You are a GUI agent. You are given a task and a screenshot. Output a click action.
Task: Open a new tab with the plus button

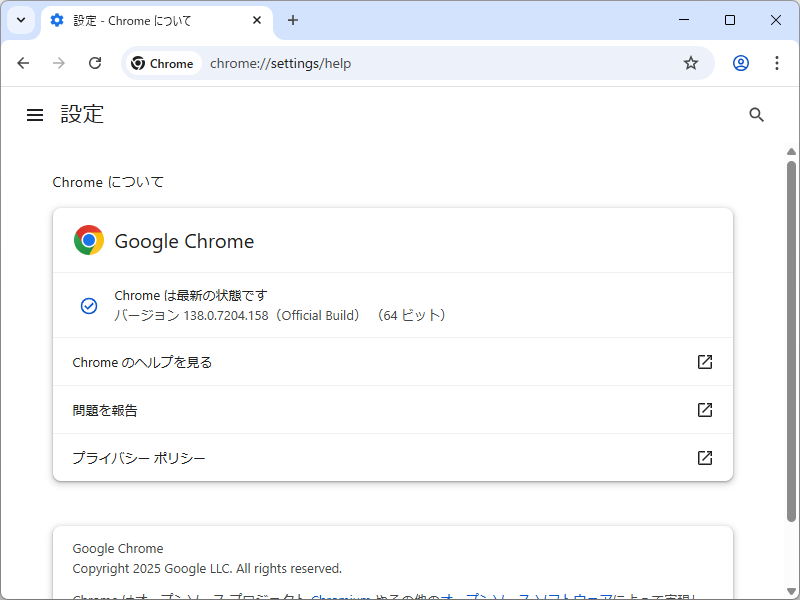(293, 20)
